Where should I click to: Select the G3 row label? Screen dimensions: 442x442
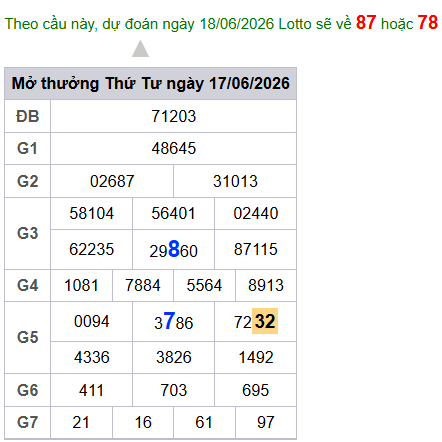click(x=27, y=233)
